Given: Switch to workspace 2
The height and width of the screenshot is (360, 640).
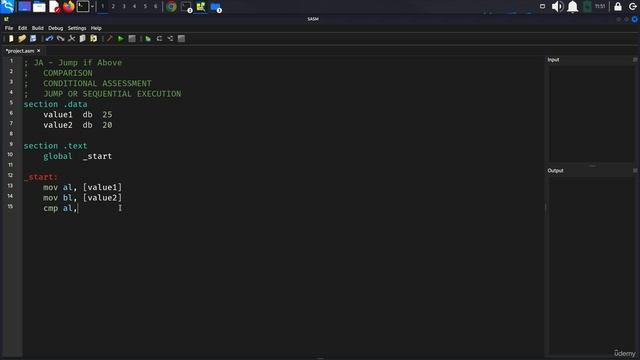Looking at the screenshot, I should pos(113,7).
